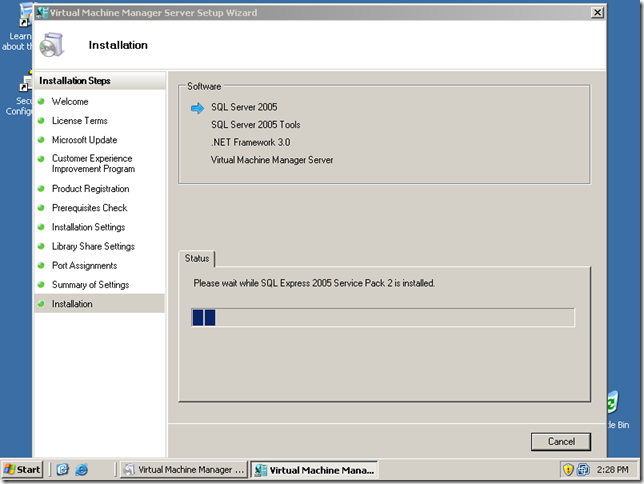Image resolution: width=644 pixels, height=484 pixels.
Task: Click green dot beside Microsoft Update
Action: 41,140
